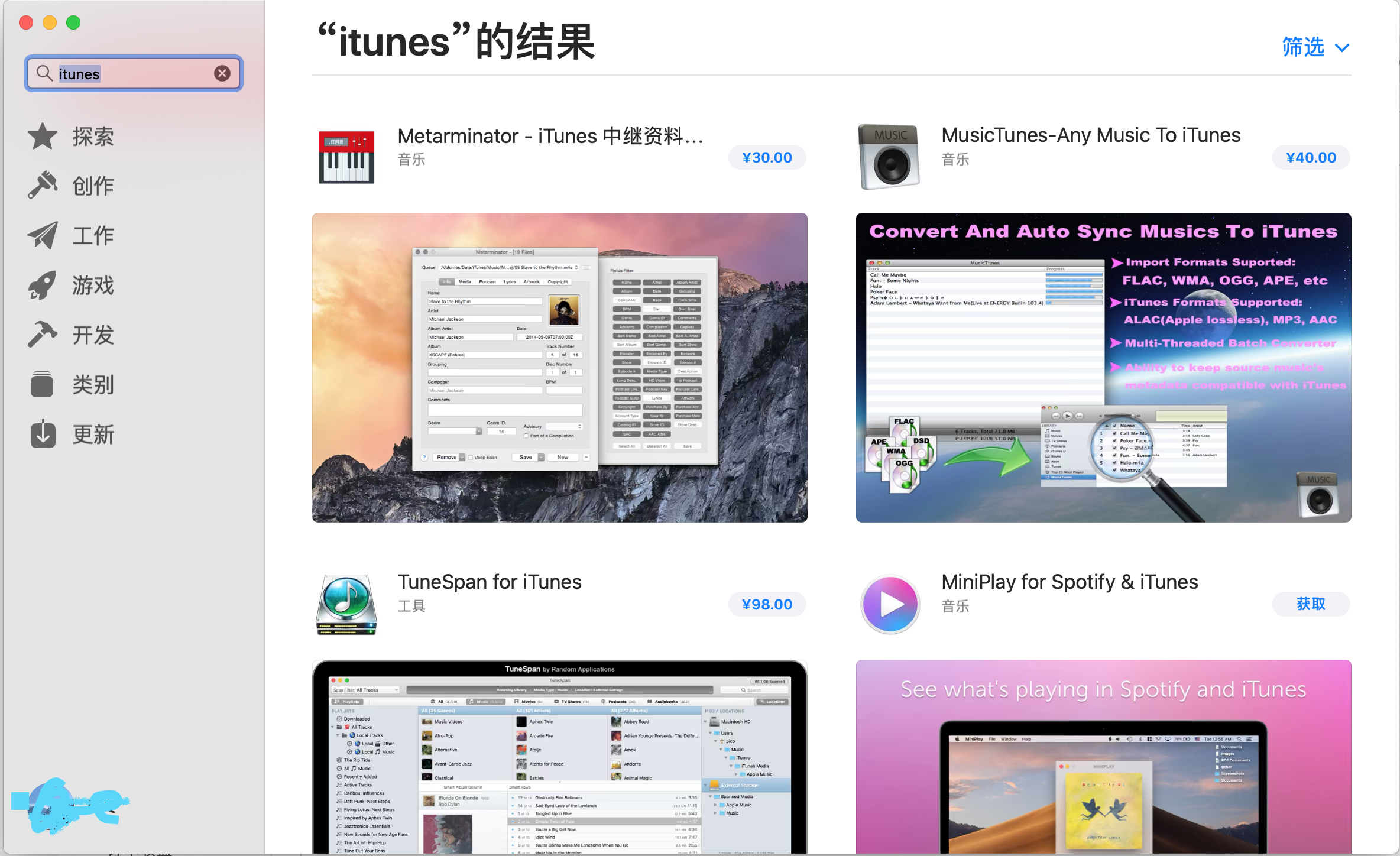This screenshot has width=1400, height=856.
Task: Open the 类别 (Categories) section
Action: pos(92,385)
